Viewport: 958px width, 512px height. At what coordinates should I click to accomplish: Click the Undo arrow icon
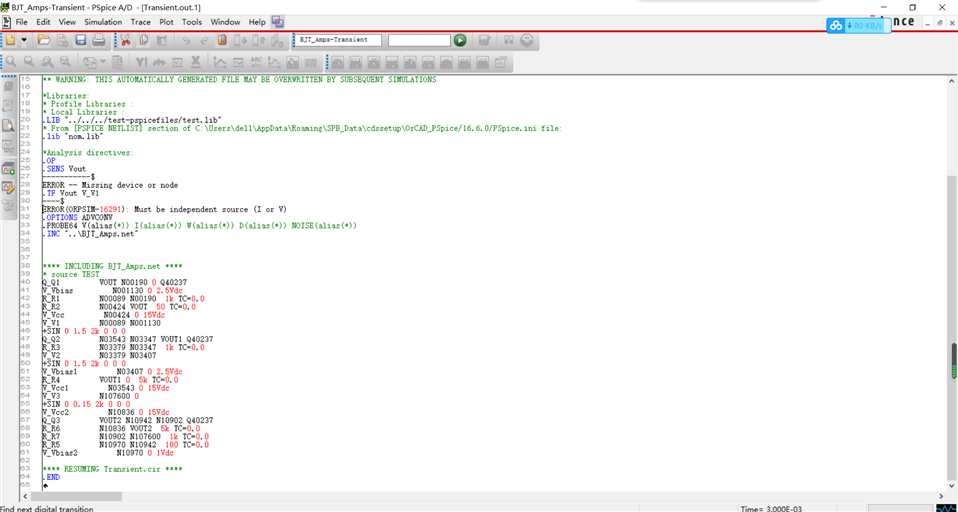[186, 40]
